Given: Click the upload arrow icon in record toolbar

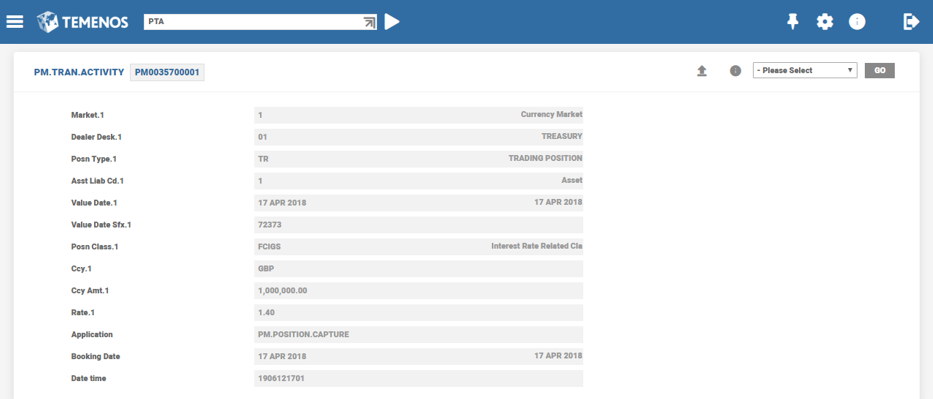Looking at the screenshot, I should 702,71.
